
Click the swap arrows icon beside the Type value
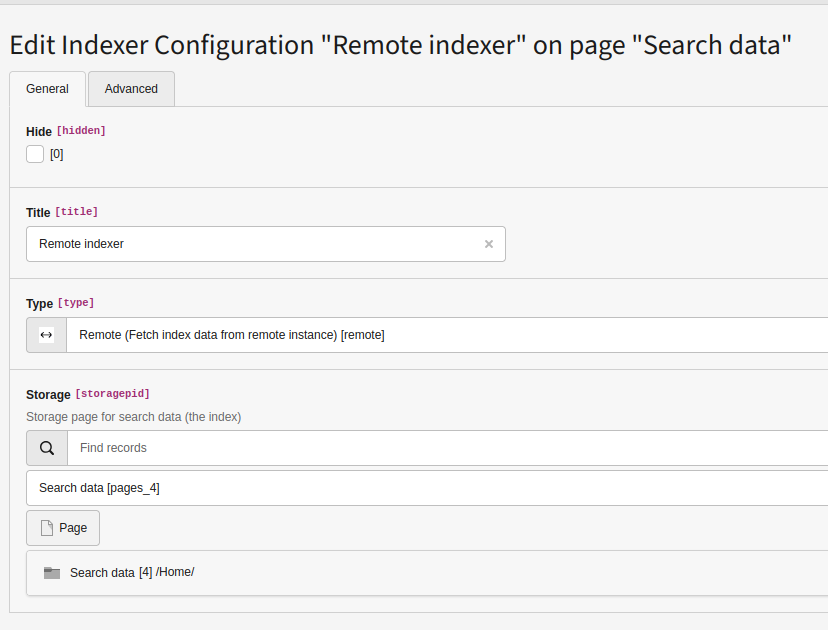pyautogui.click(x=45, y=334)
